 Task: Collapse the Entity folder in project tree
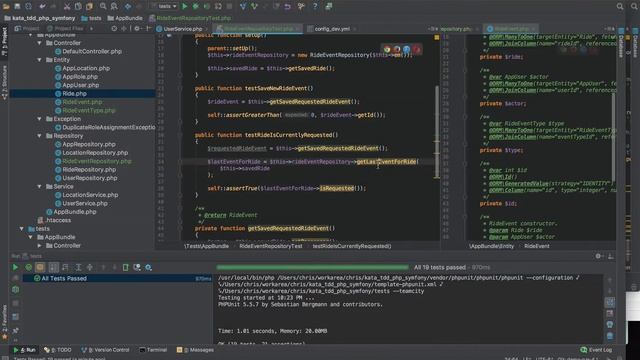pos(40,60)
